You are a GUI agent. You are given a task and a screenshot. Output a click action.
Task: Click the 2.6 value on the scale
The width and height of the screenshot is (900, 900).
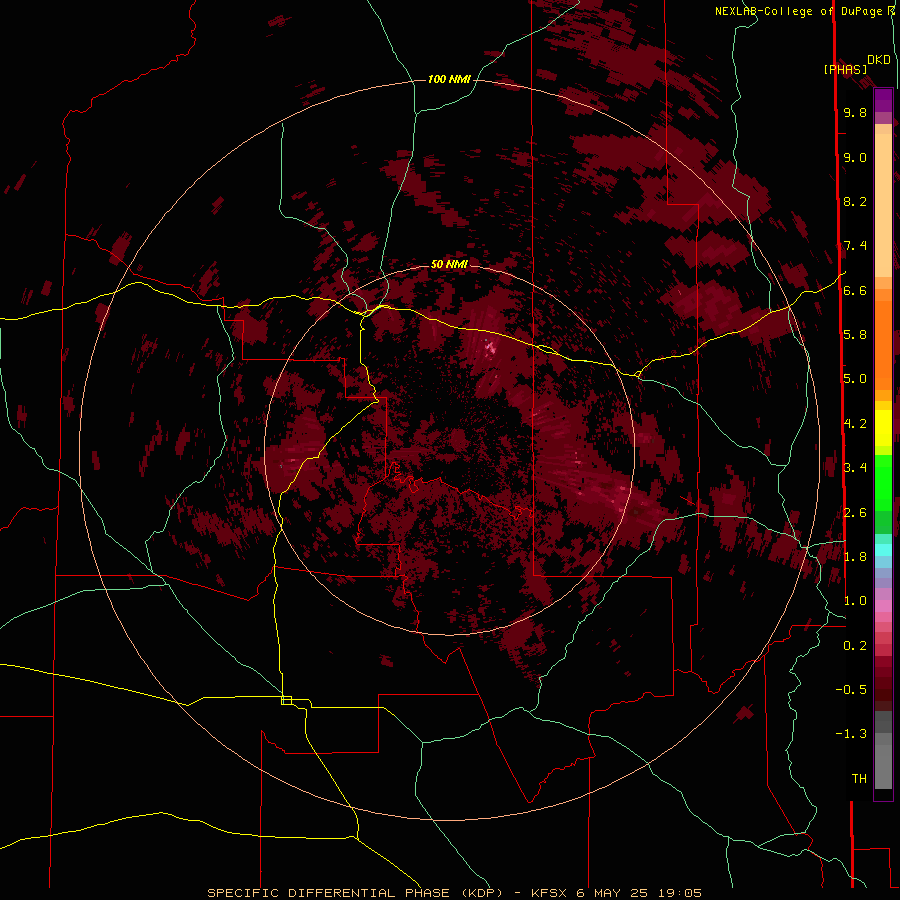[855, 512]
